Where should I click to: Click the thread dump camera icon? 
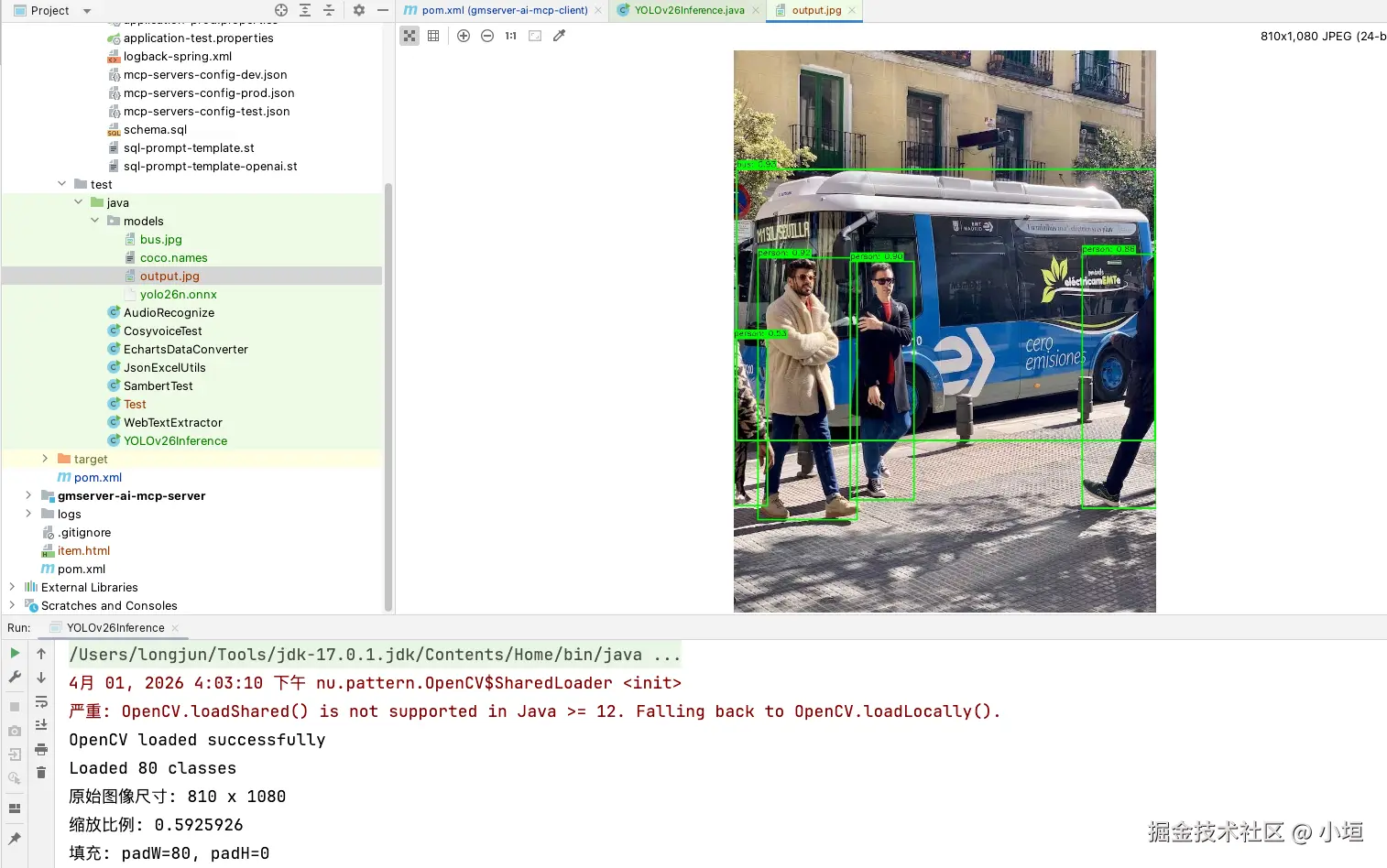pyautogui.click(x=15, y=731)
